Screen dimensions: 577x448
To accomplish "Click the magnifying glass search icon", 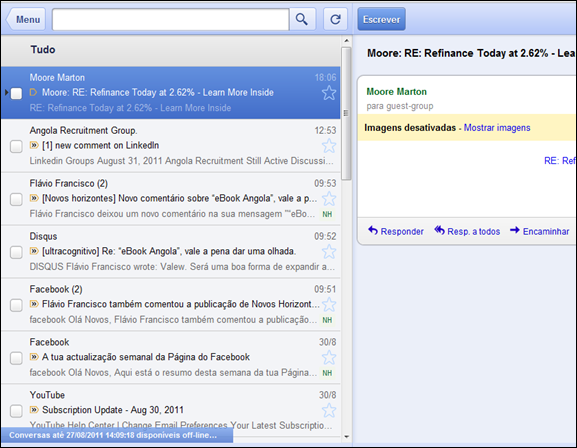I will pos(302,19).
